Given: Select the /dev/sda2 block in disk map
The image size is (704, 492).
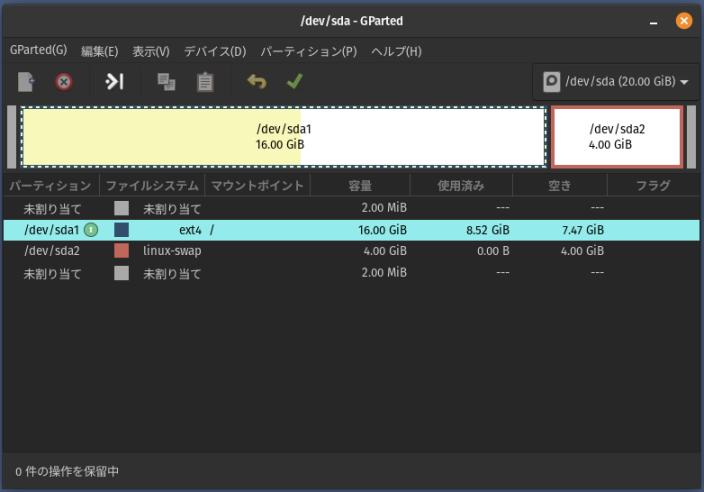Looking at the screenshot, I should click(x=617, y=137).
